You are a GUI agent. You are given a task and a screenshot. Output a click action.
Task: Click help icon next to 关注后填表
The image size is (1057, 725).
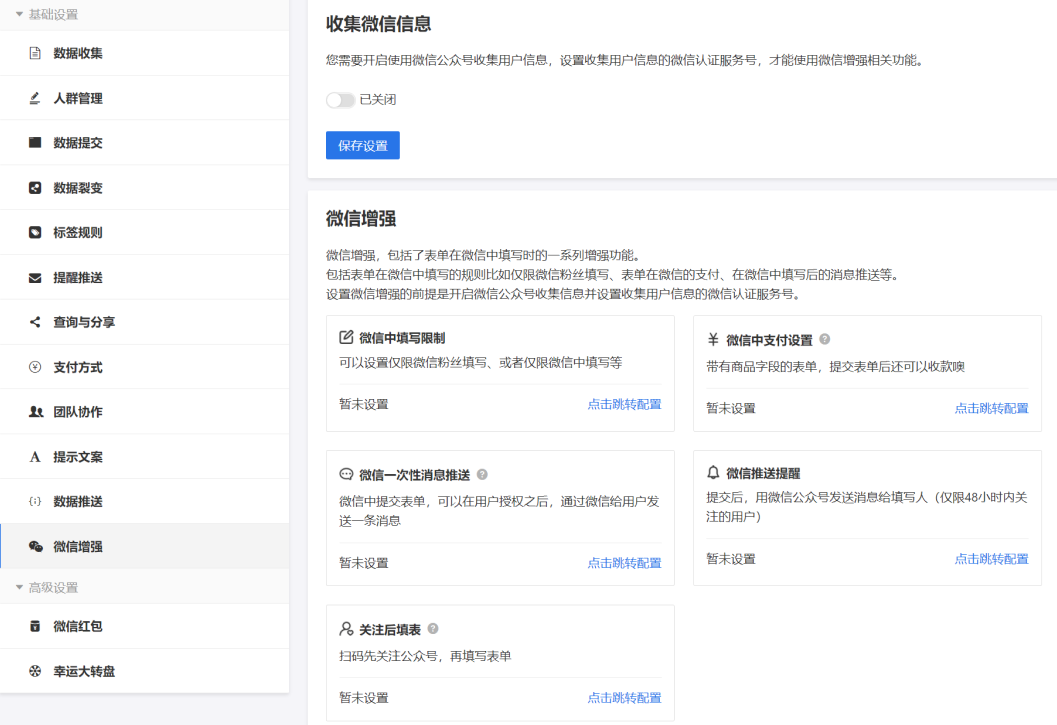pyautogui.click(x=433, y=629)
